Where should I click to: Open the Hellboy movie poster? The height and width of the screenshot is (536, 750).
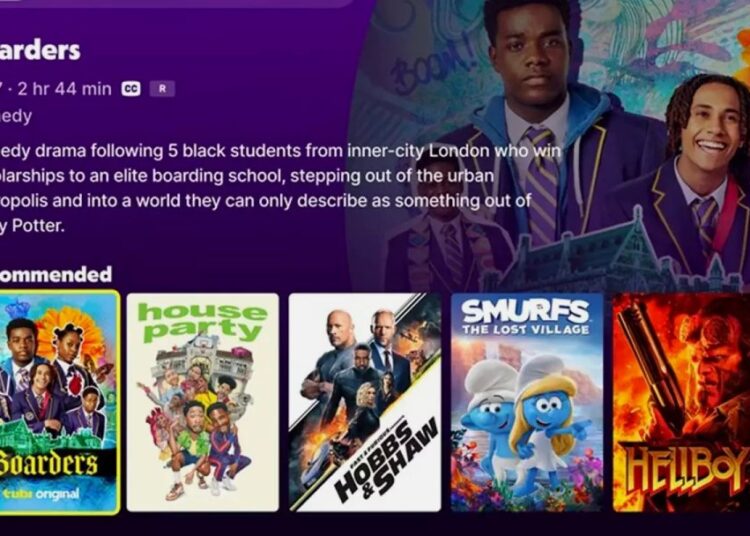point(681,402)
